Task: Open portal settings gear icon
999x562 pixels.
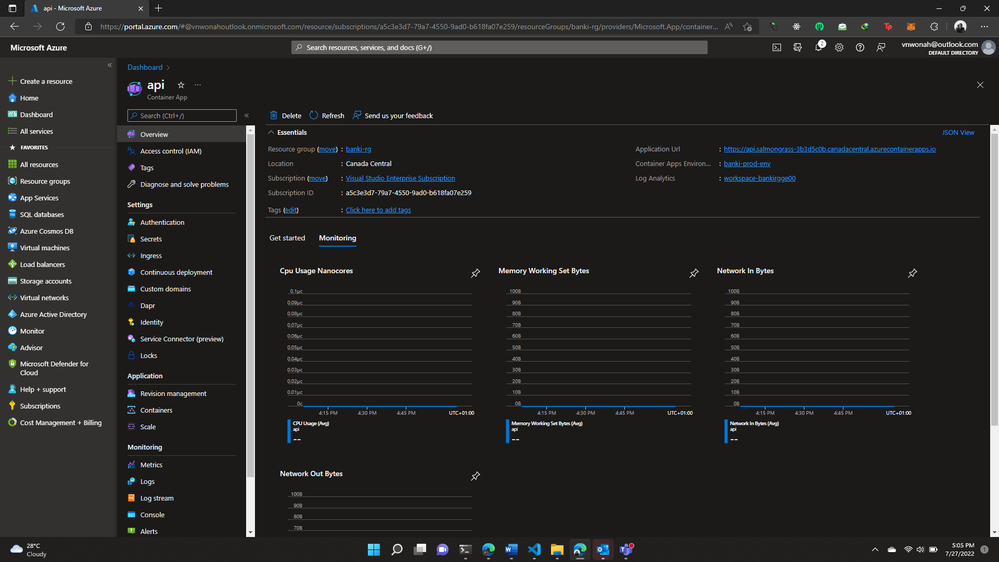Action: pyautogui.click(x=839, y=47)
